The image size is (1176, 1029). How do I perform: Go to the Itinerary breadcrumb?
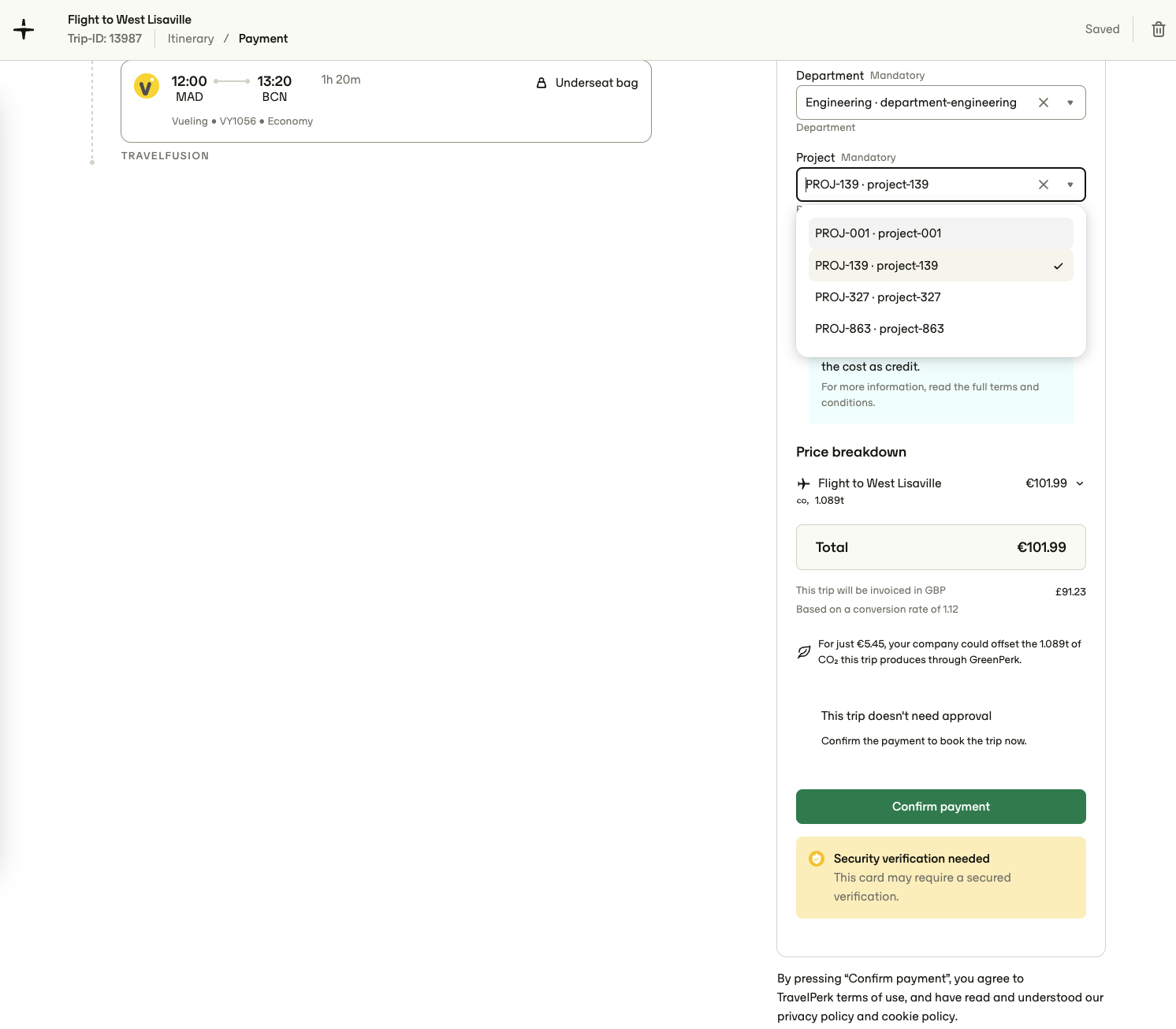point(191,39)
